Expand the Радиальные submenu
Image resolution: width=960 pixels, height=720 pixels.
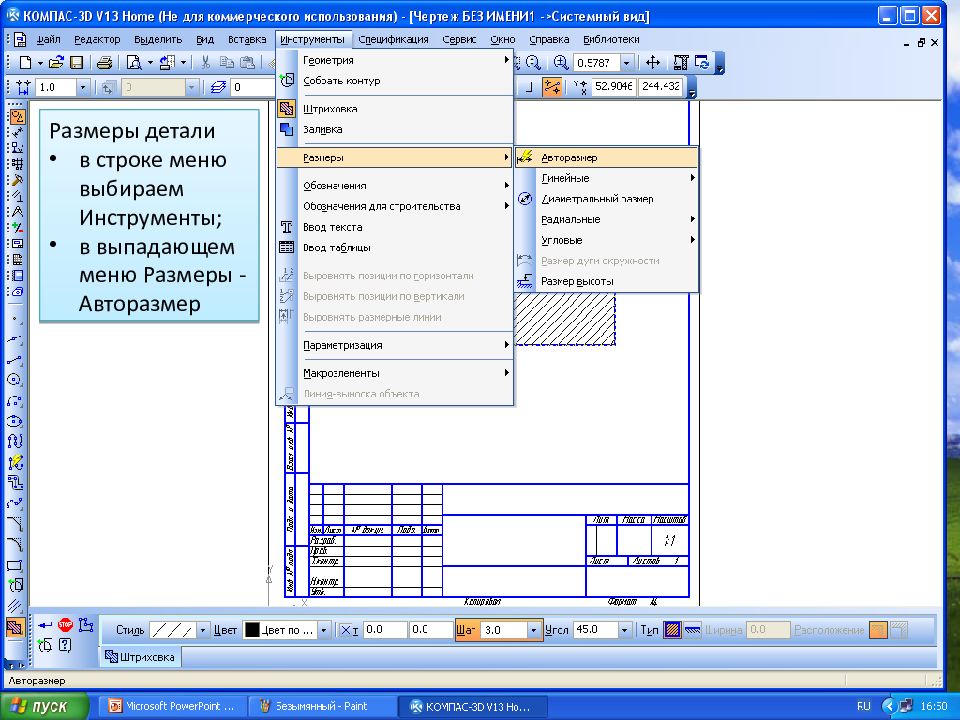click(606, 219)
